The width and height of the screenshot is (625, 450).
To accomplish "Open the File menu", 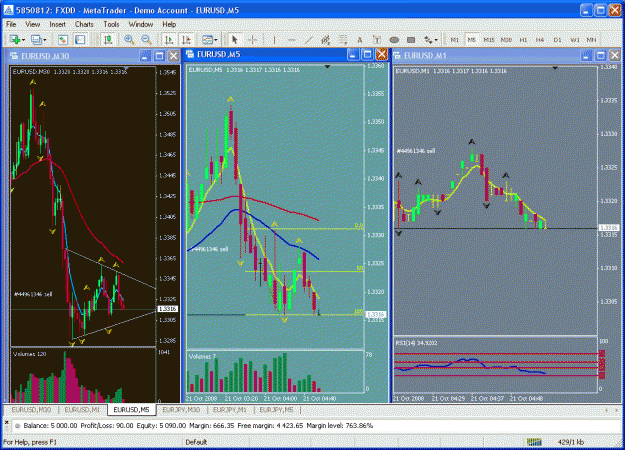I will point(11,24).
